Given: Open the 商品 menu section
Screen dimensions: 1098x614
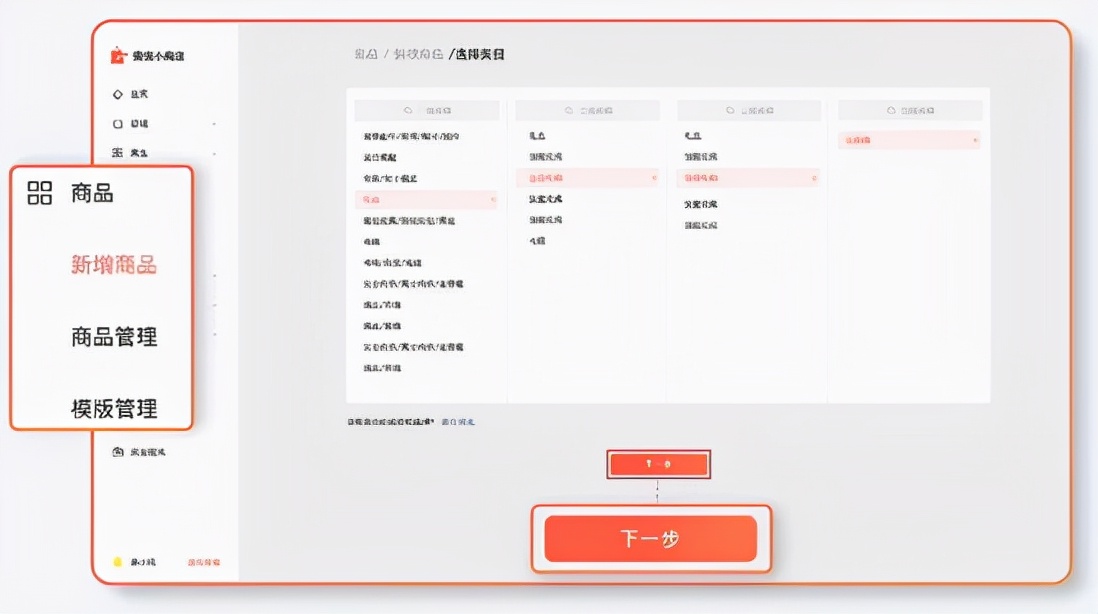Looking at the screenshot, I should [x=92, y=193].
